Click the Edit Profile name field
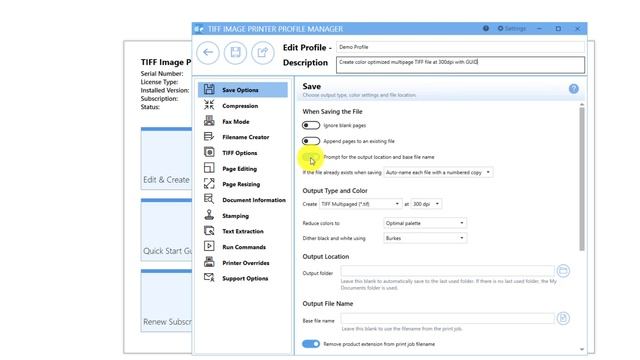640x360 pixels. coord(460,47)
